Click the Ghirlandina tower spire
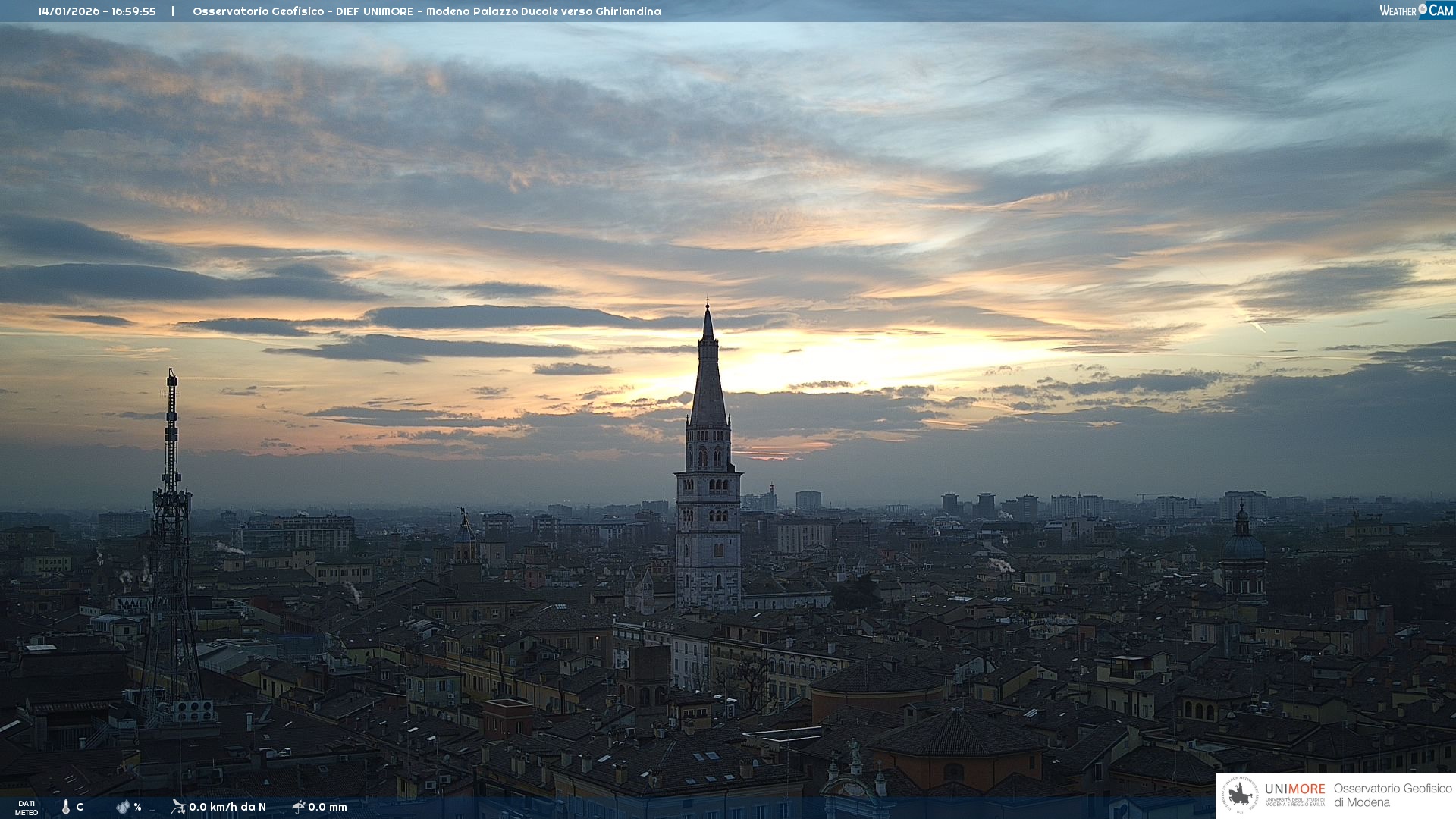 [x=708, y=379]
